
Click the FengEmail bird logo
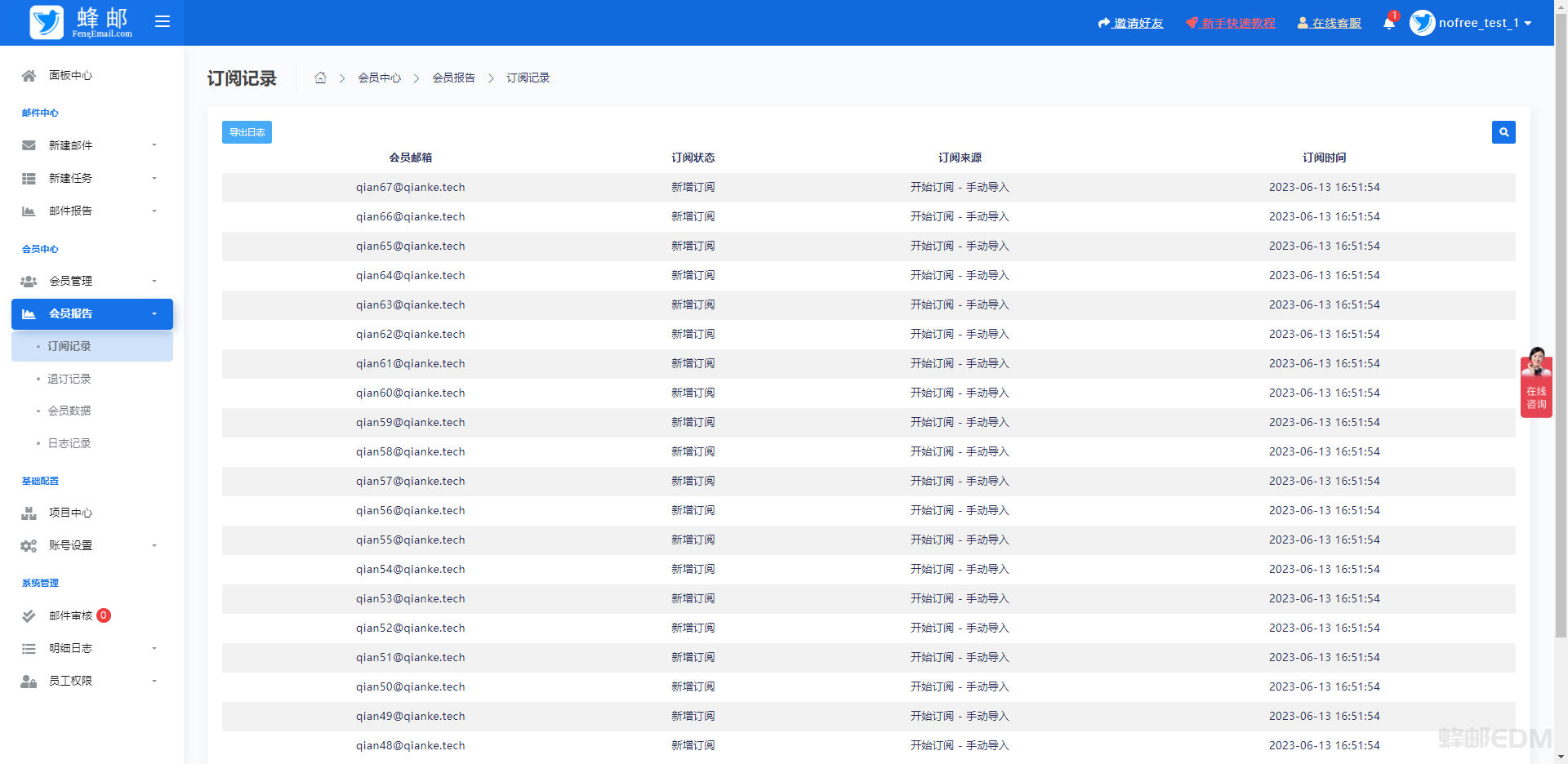point(47,22)
